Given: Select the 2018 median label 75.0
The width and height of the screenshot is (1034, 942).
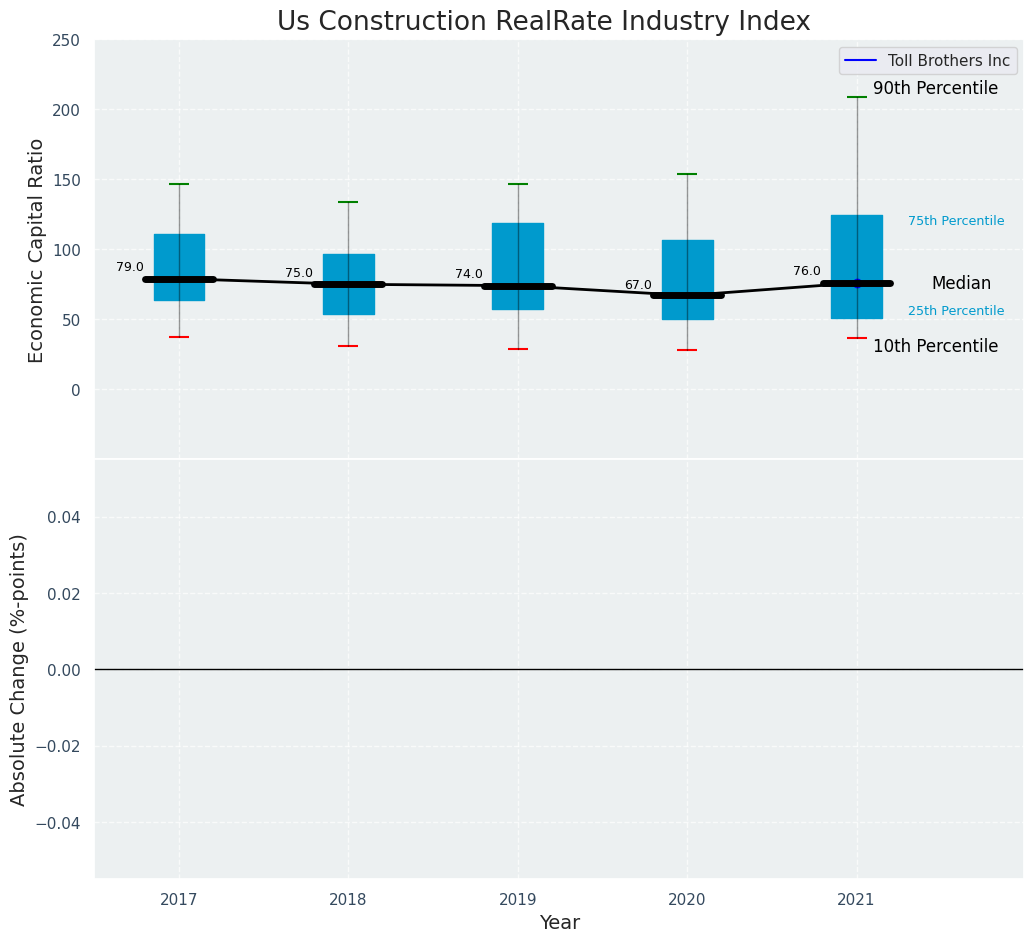Looking at the screenshot, I should [299, 273].
